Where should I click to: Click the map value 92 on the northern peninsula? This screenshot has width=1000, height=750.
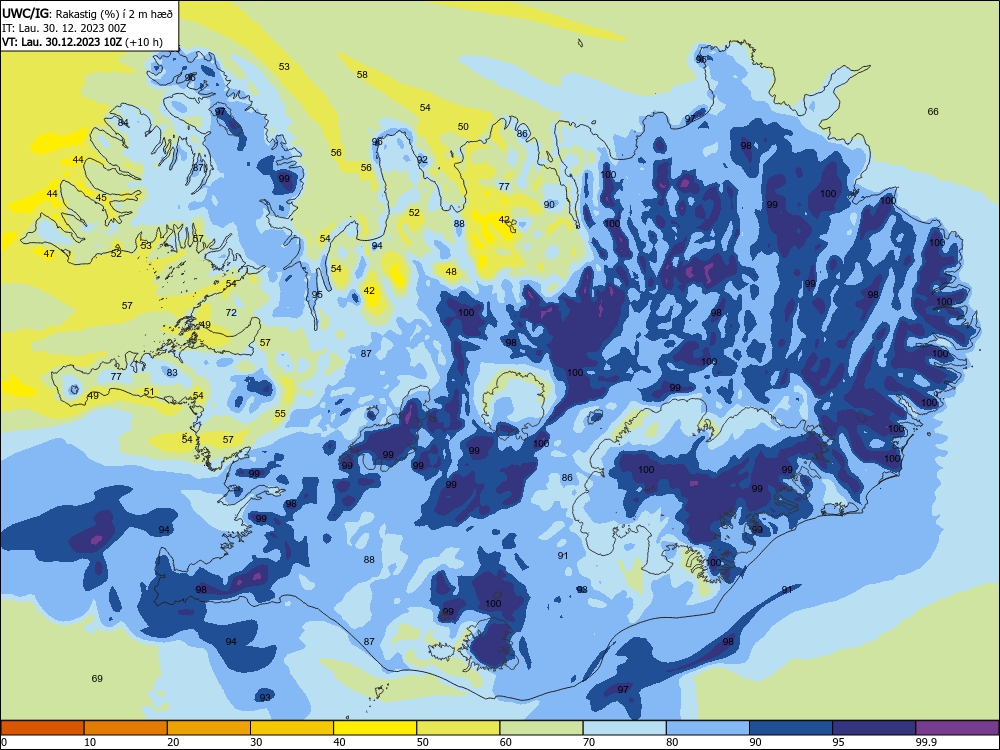(x=422, y=159)
